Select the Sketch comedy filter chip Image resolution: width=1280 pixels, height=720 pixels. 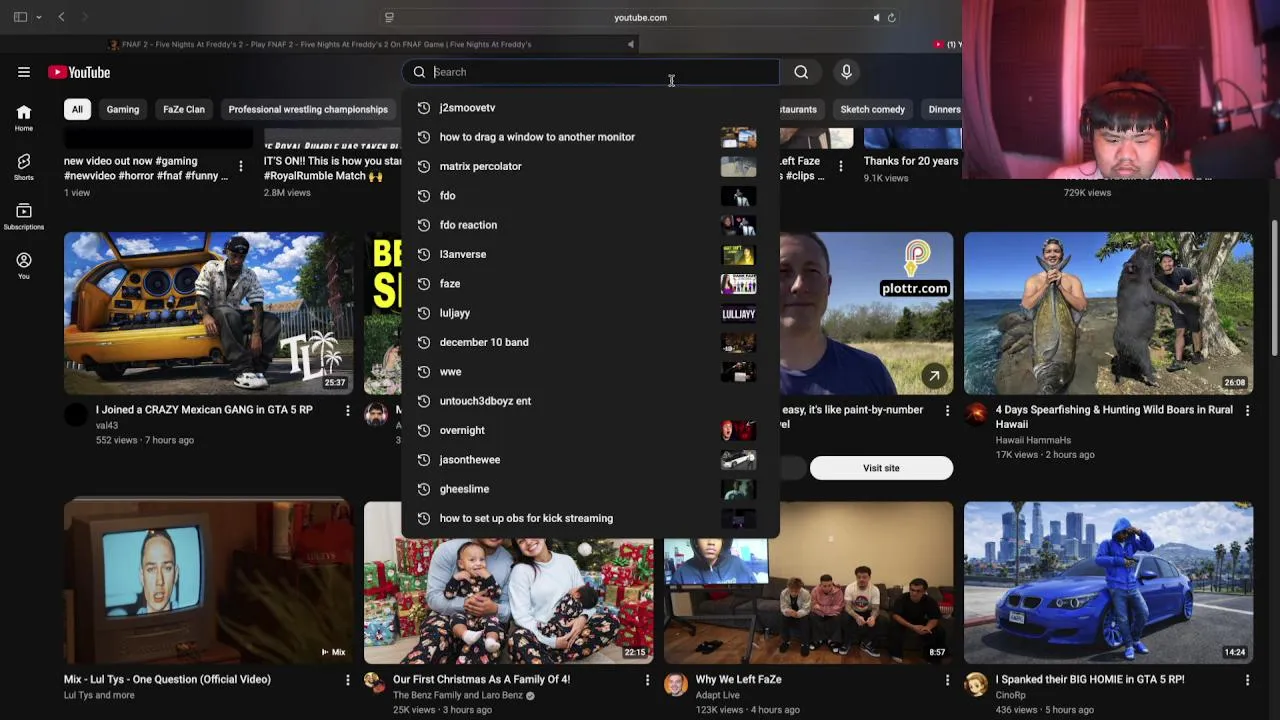coord(872,109)
